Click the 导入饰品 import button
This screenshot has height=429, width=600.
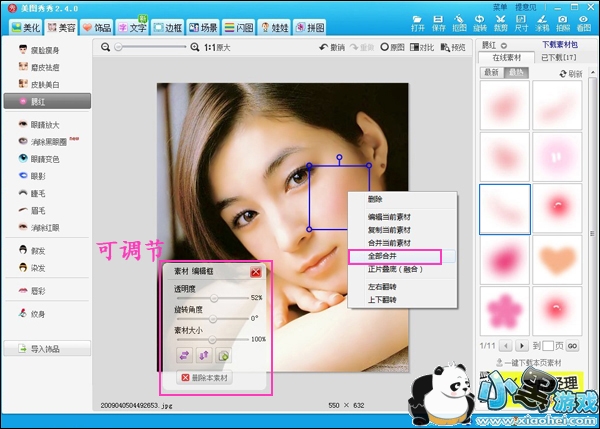pos(47,348)
